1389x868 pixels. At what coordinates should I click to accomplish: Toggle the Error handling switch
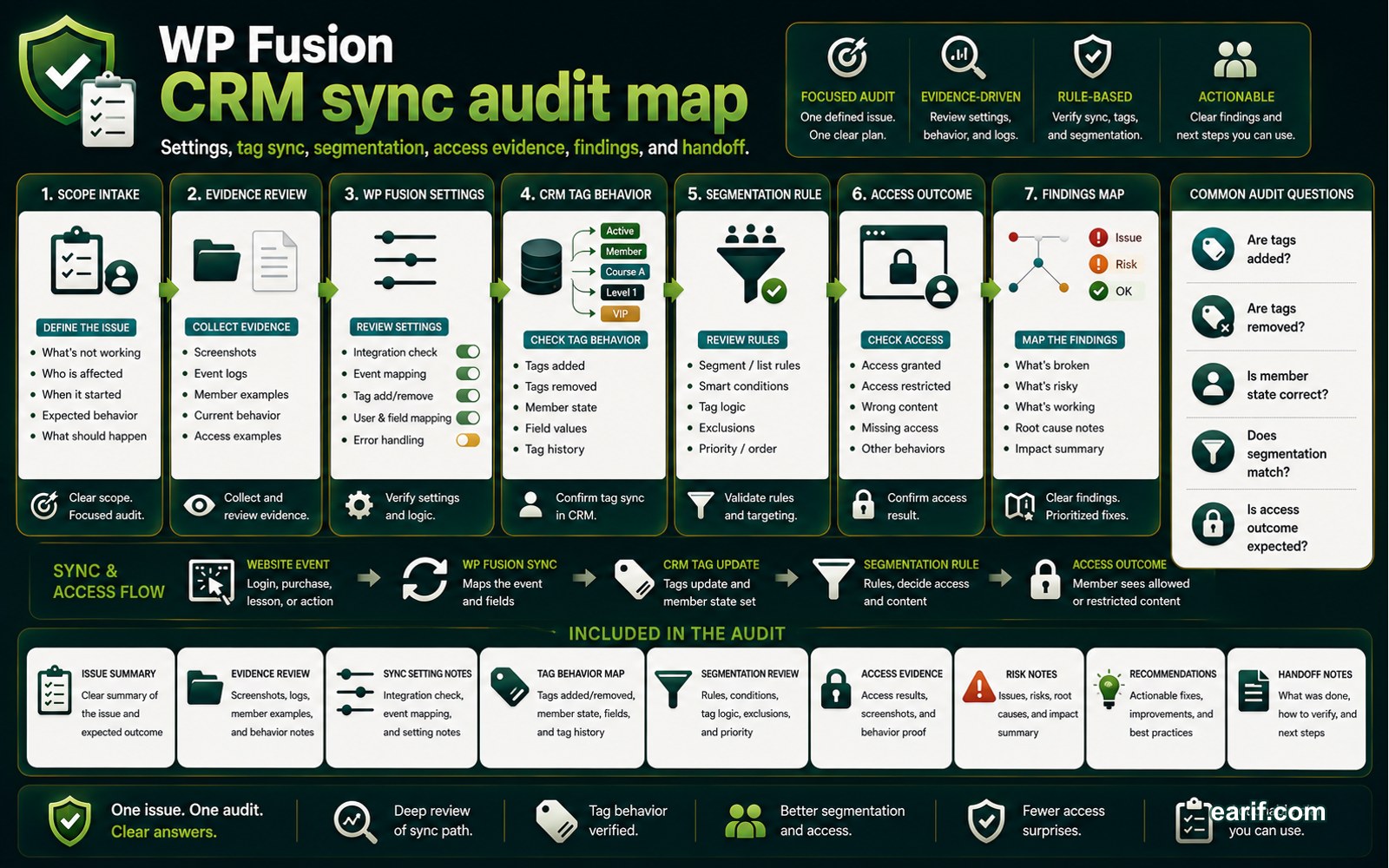(x=468, y=440)
